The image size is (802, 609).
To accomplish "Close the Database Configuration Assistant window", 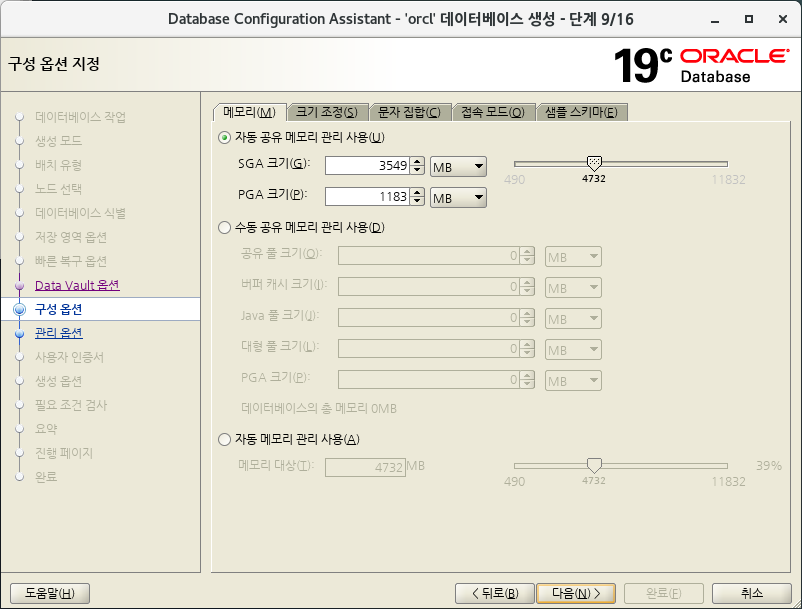I will tap(783, 19).
